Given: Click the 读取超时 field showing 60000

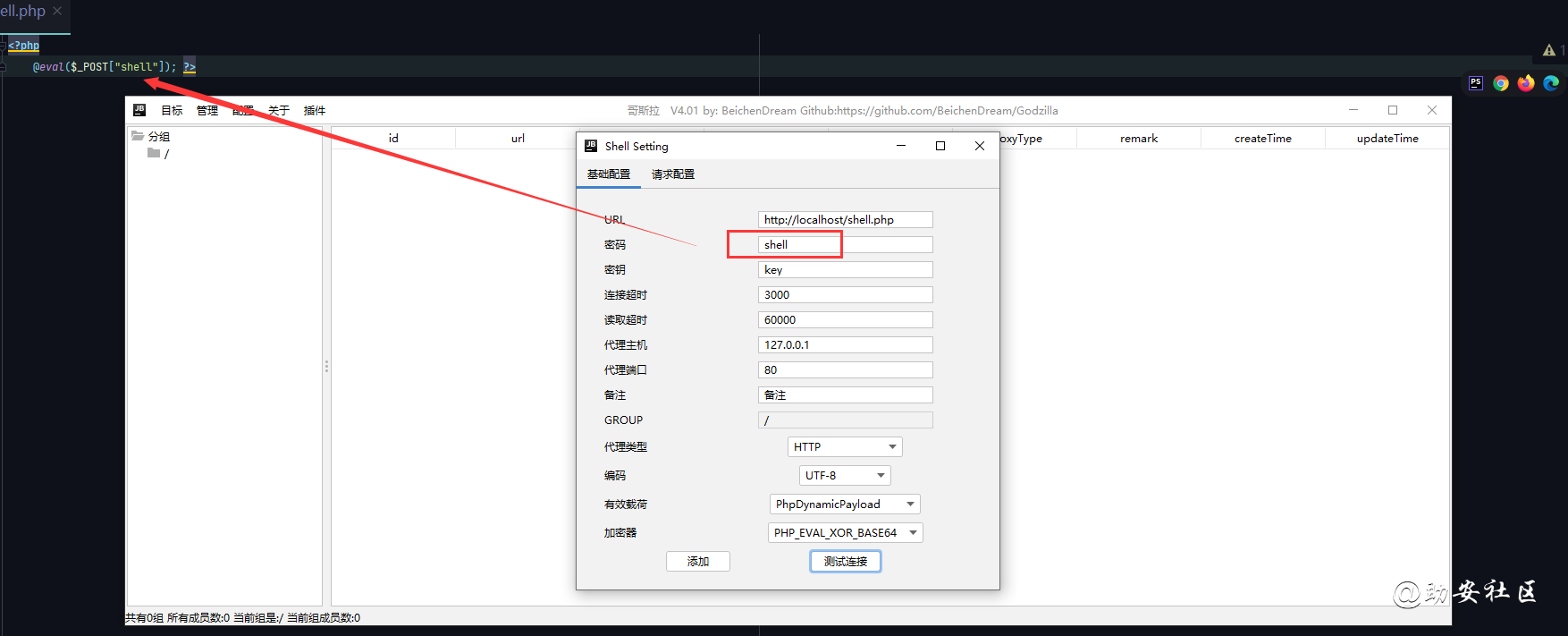Looking at the screenshot, I should click(845, 319).
